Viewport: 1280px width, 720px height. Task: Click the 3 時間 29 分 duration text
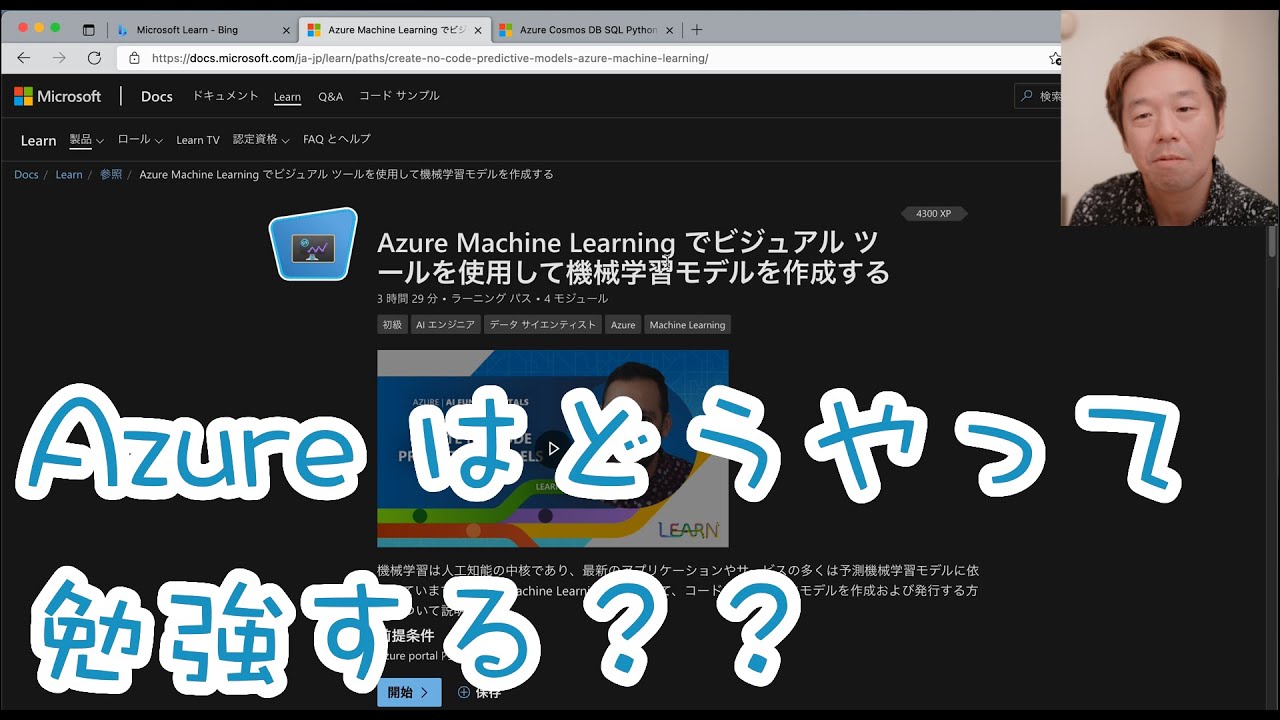coord(407,298)
